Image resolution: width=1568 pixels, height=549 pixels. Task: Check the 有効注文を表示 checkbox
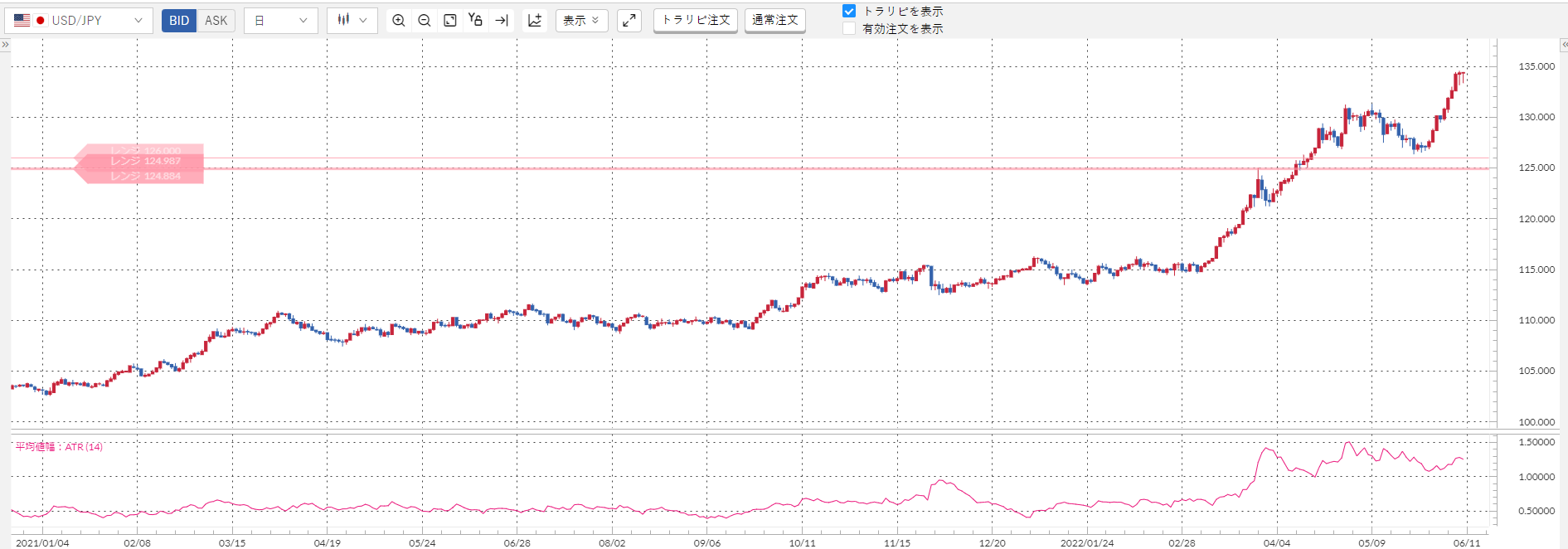coord(849,29)
